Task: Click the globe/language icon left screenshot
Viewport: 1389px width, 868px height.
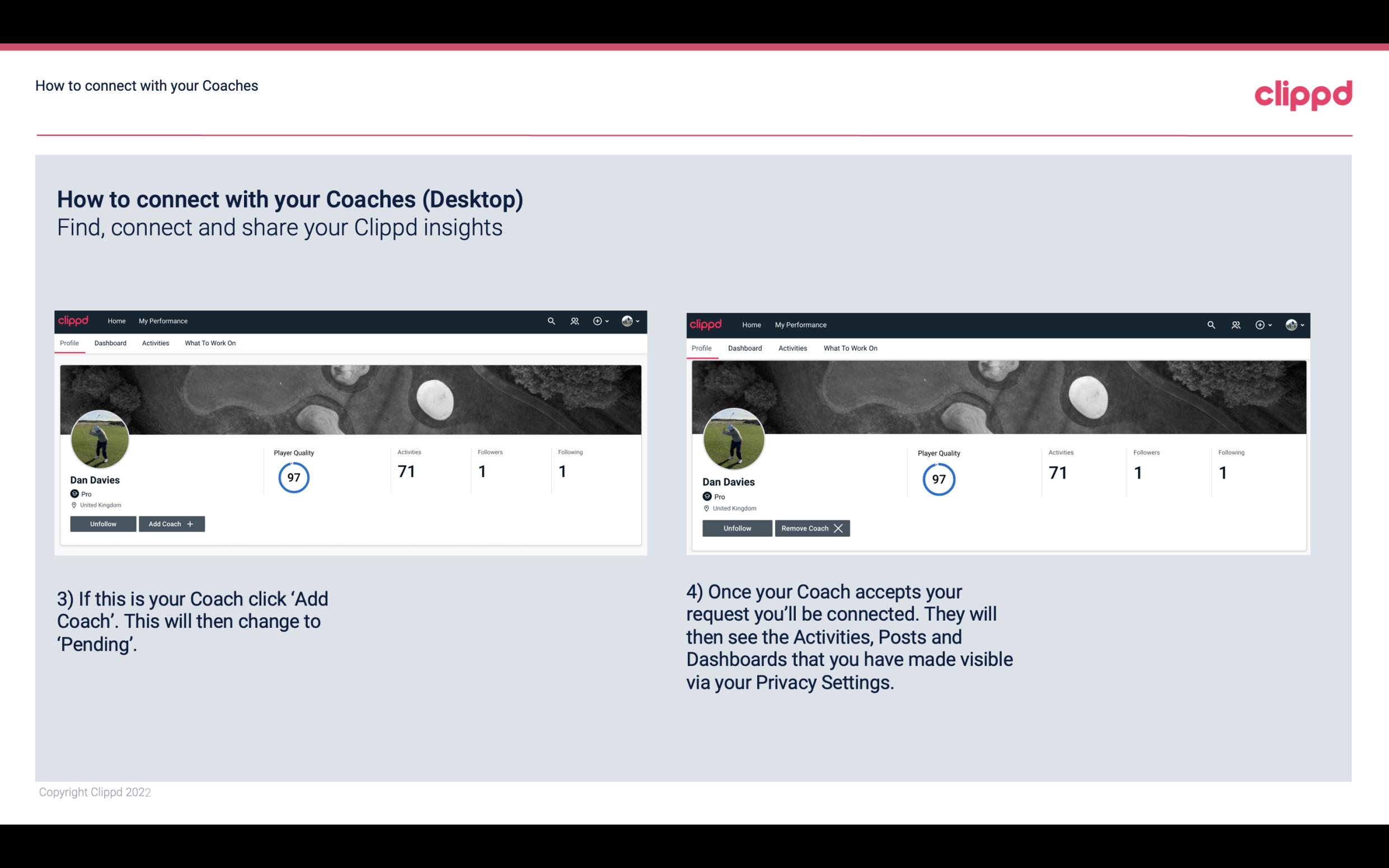Action: coord(627,321)
